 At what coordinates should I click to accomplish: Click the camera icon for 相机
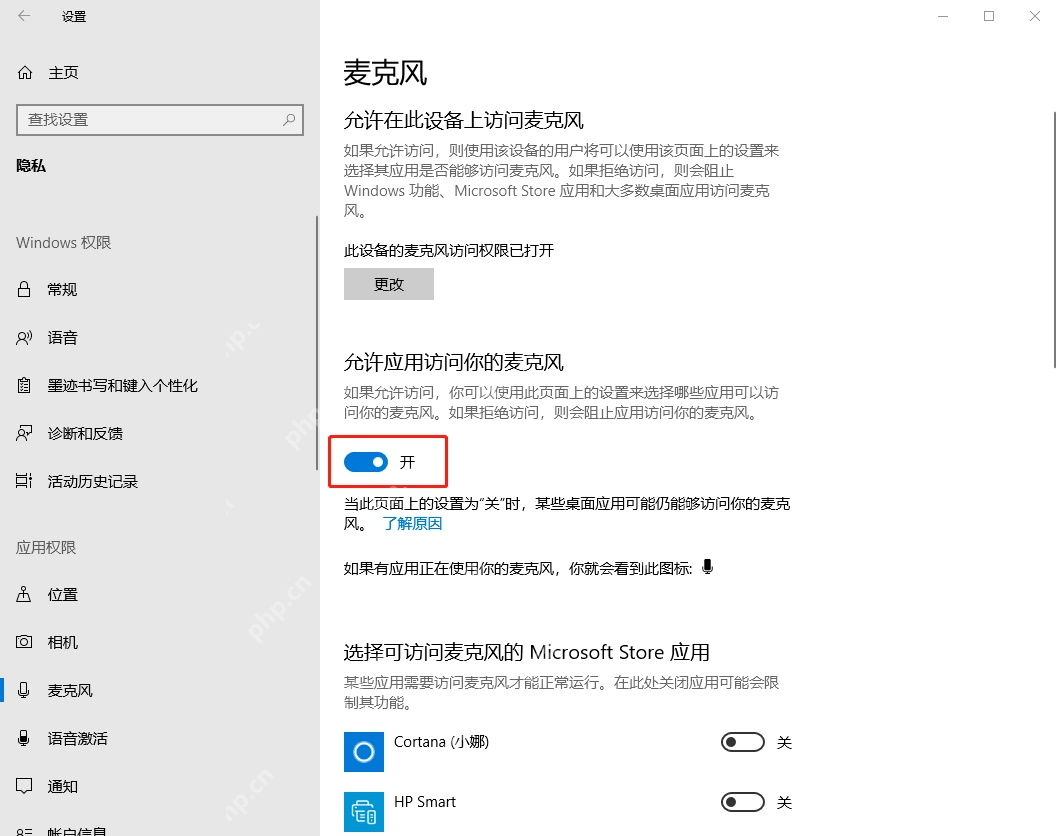24,642
